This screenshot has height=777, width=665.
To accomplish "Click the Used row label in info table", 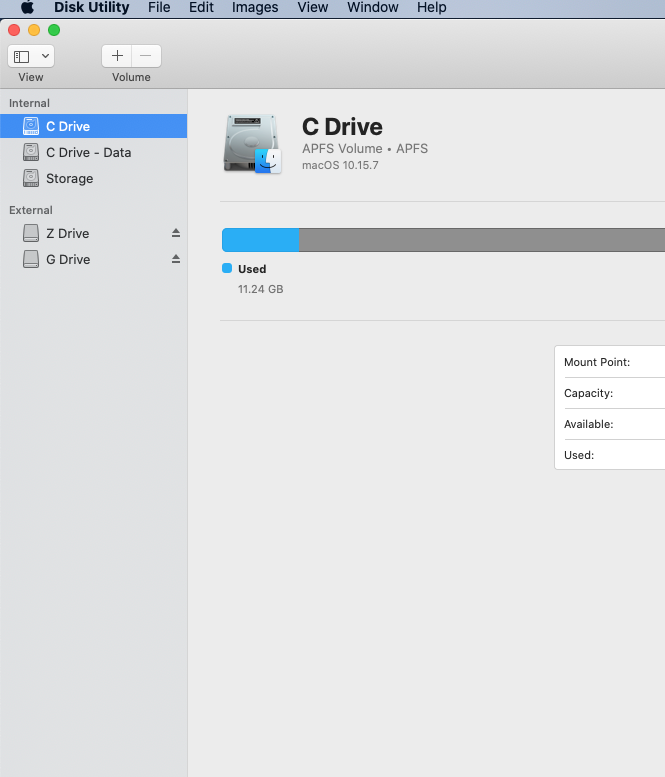I will click(x=579, y=455).
